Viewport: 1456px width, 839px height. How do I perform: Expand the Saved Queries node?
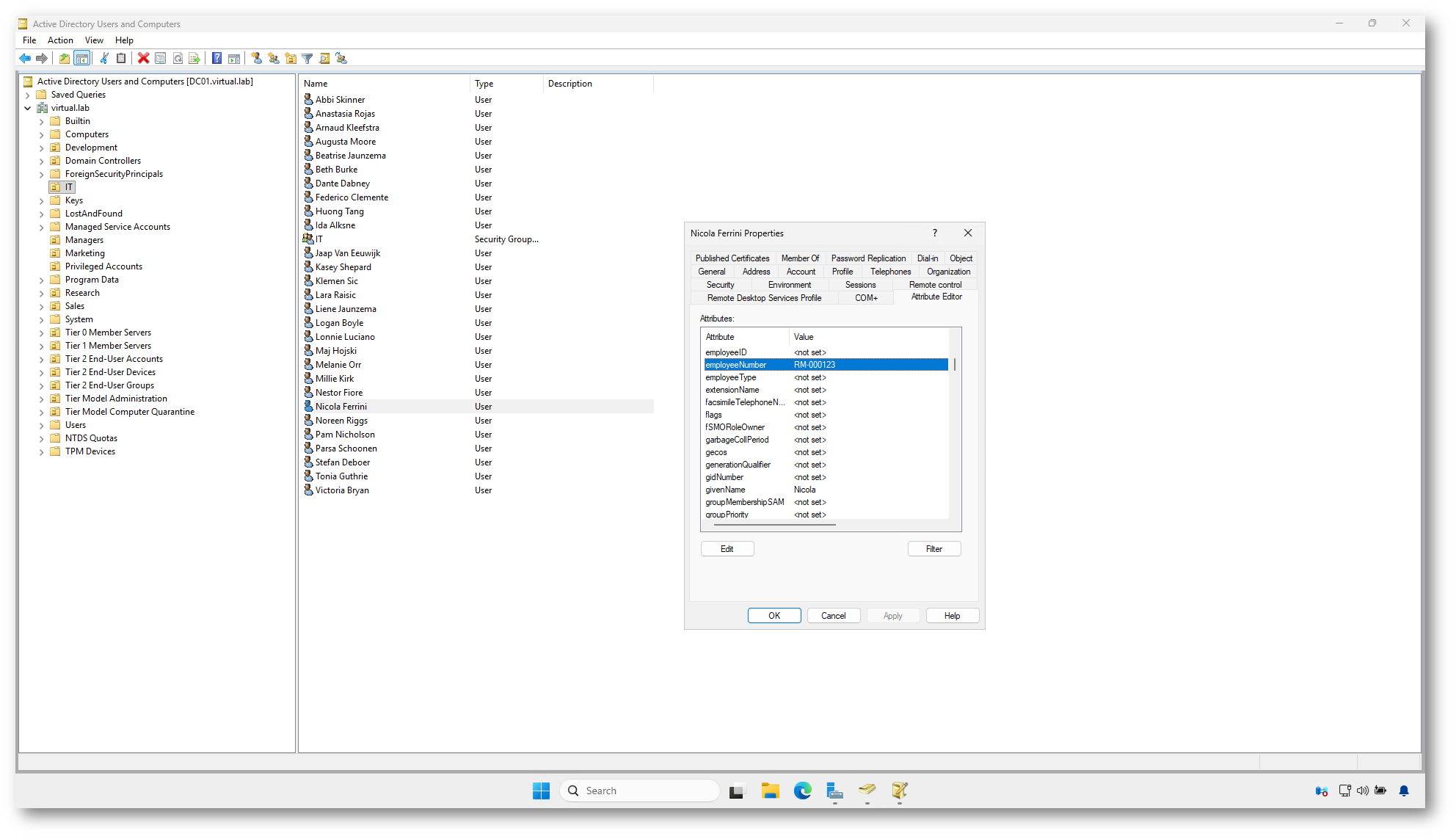click(x=28, y=95)
